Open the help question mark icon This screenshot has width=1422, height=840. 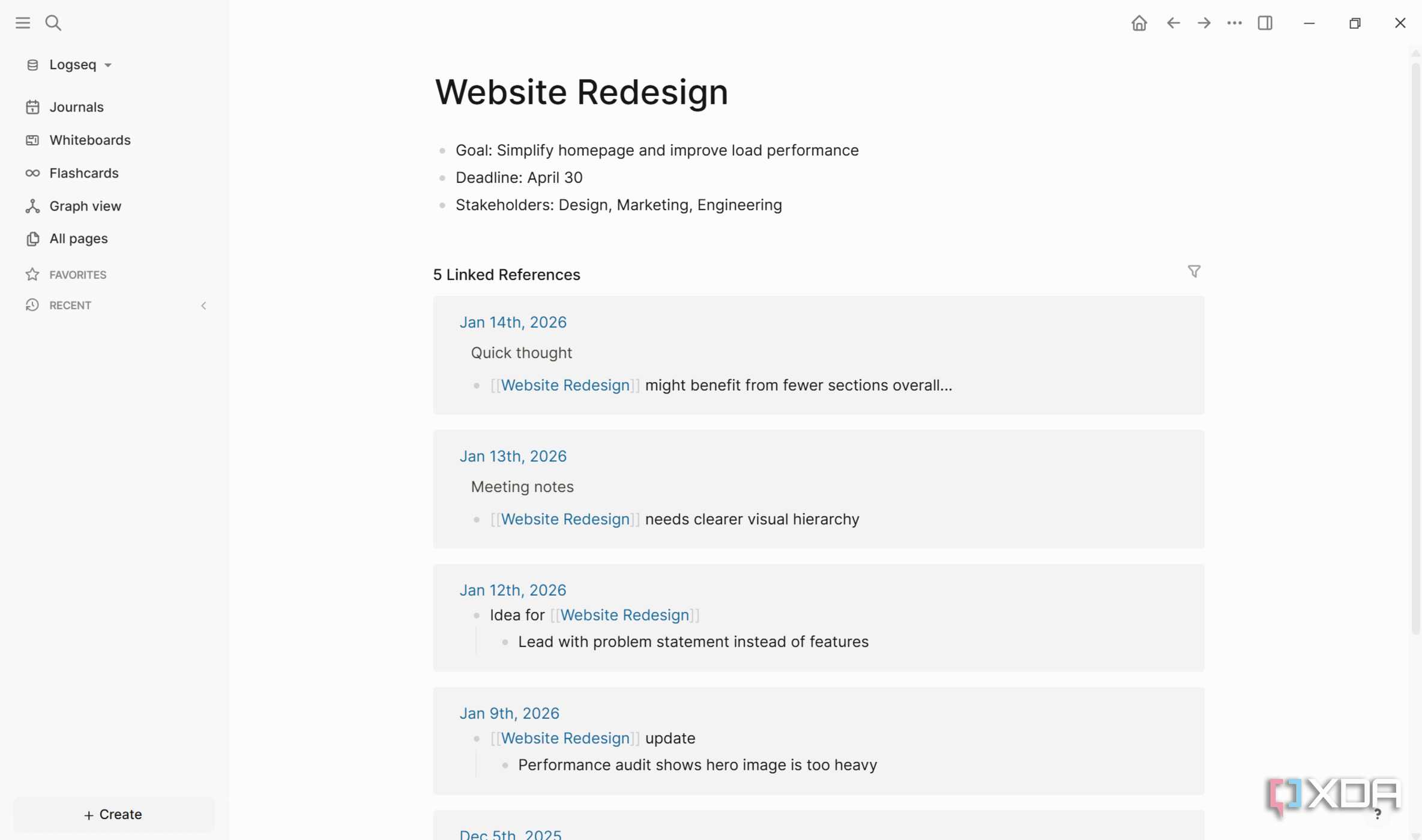click(1378, 814)
